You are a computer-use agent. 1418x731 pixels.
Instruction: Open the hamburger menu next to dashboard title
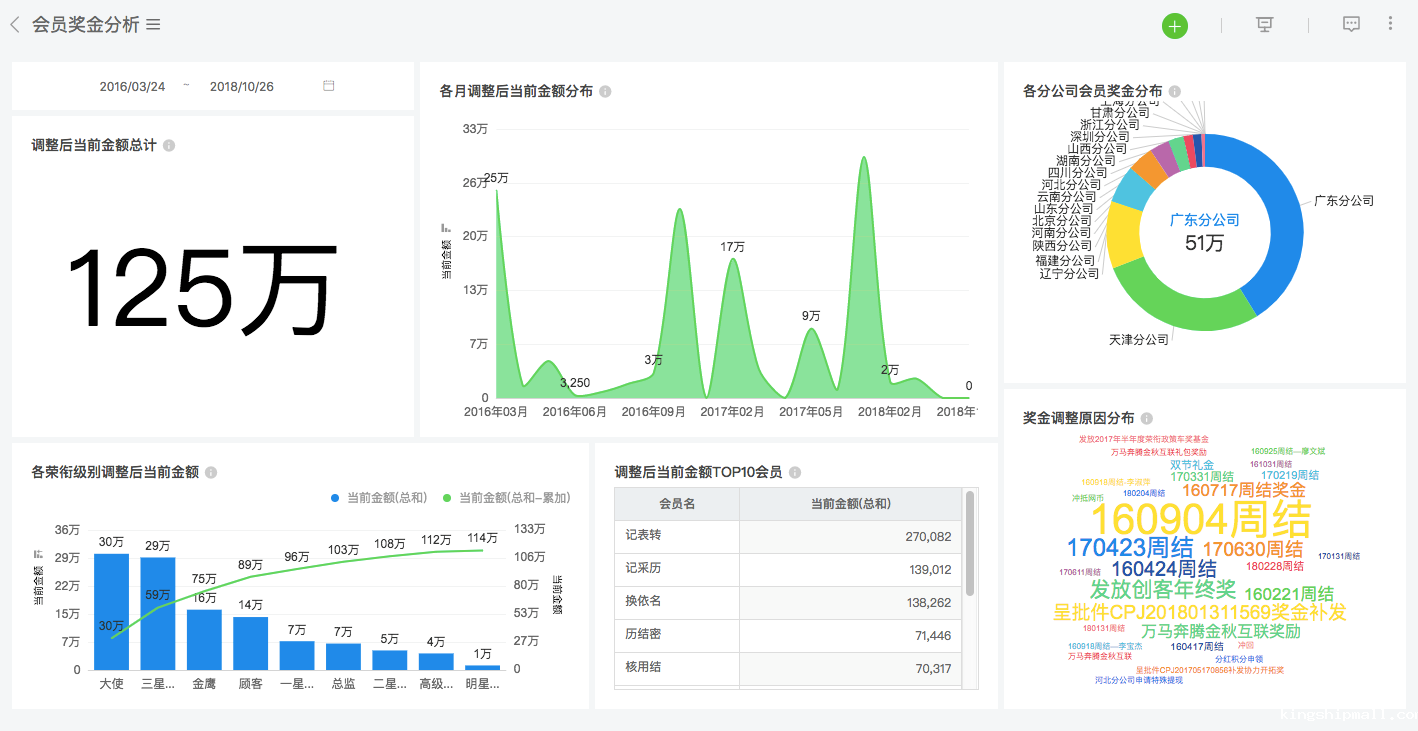click(x=154, y=25)
